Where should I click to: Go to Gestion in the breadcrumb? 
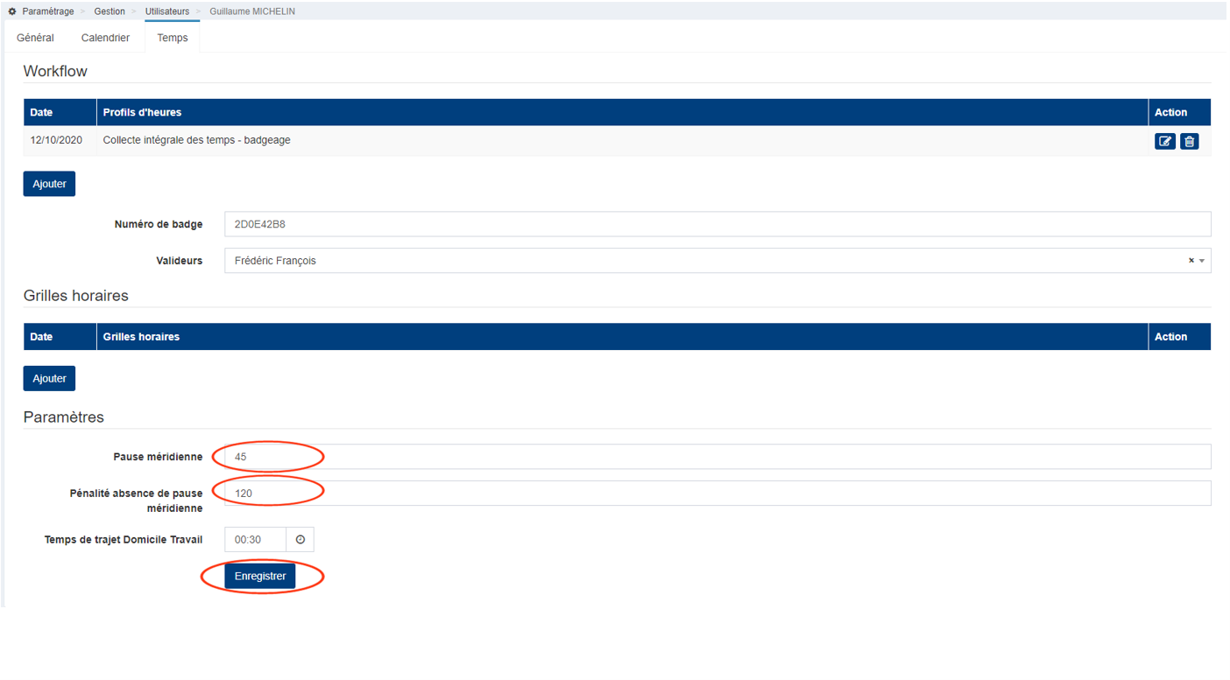110,12
